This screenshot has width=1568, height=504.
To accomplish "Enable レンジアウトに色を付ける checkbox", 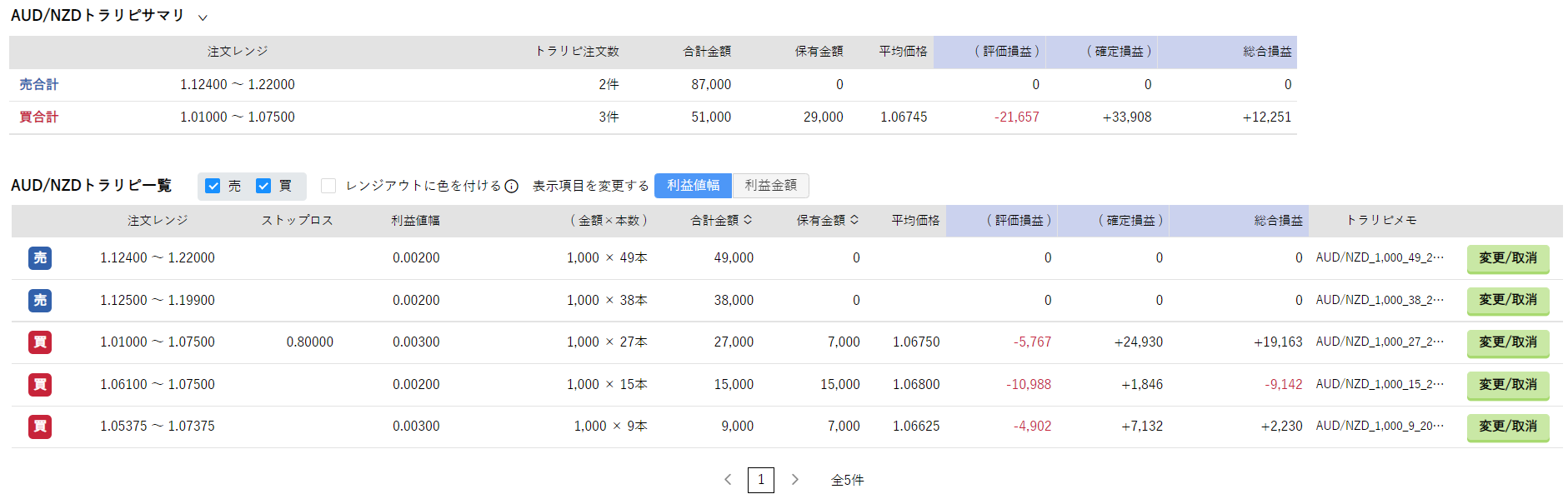I will click(328, 186).
